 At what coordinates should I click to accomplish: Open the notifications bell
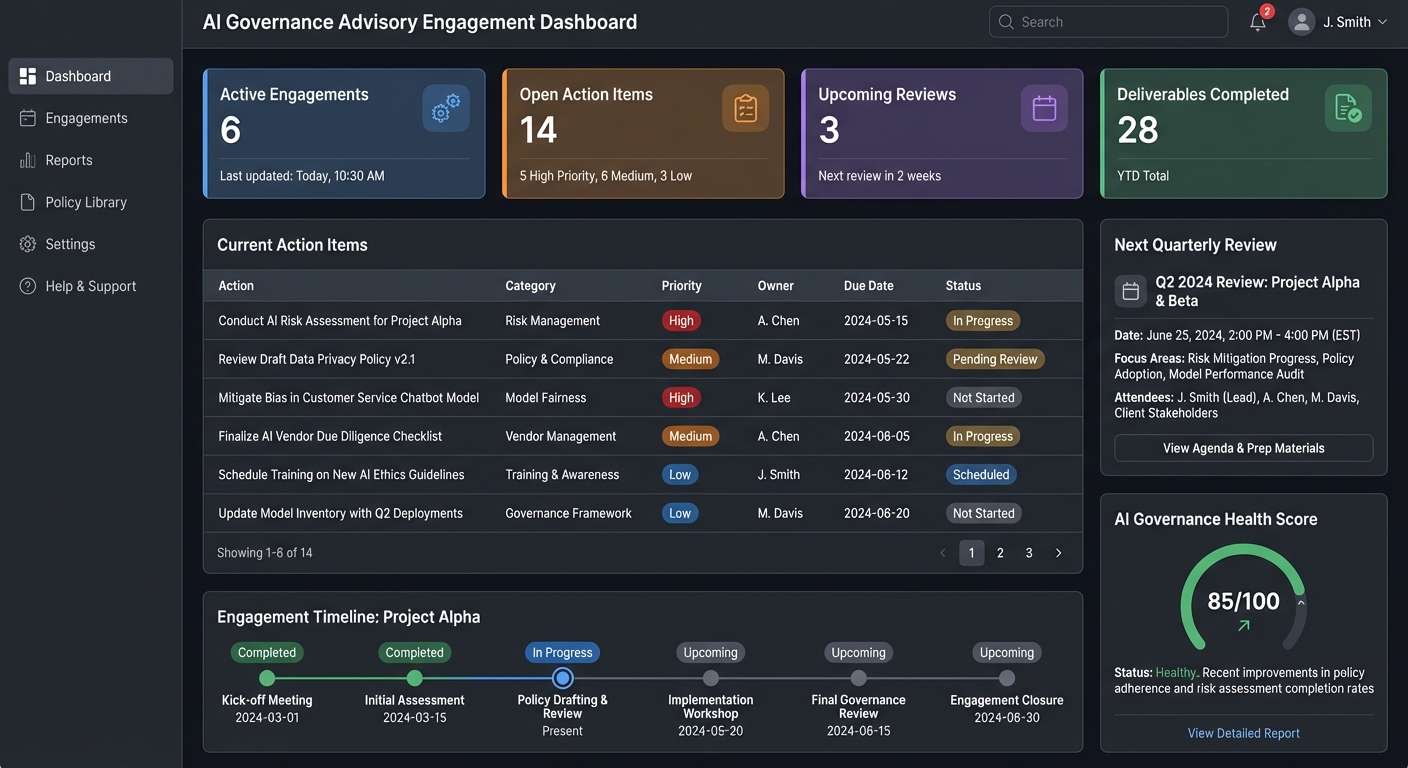click(x=1258, y=21)
